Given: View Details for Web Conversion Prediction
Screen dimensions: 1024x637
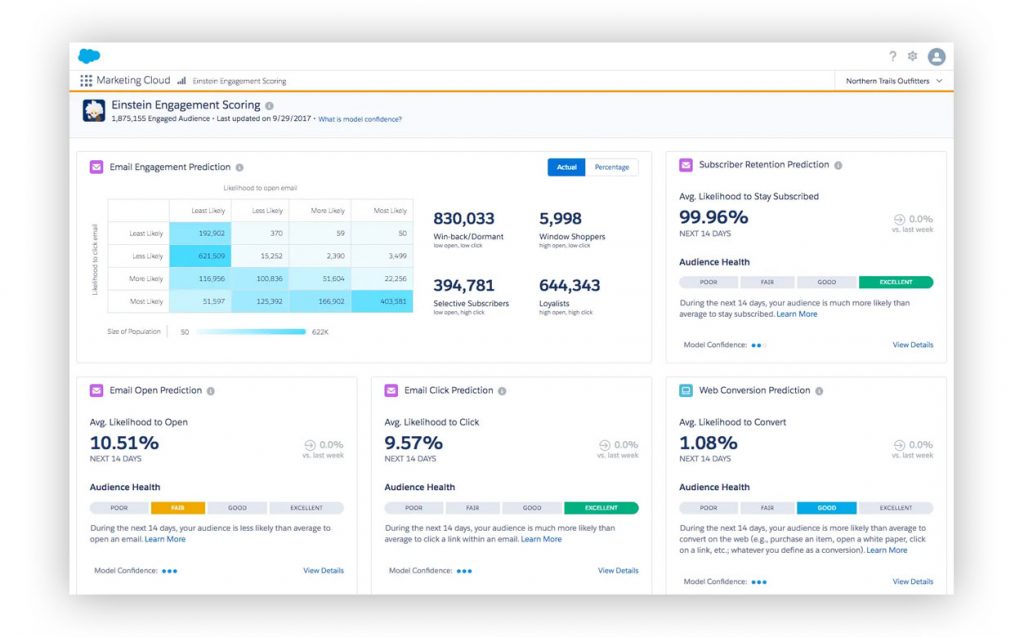Looking at the screenshot, I should point(912,581).
